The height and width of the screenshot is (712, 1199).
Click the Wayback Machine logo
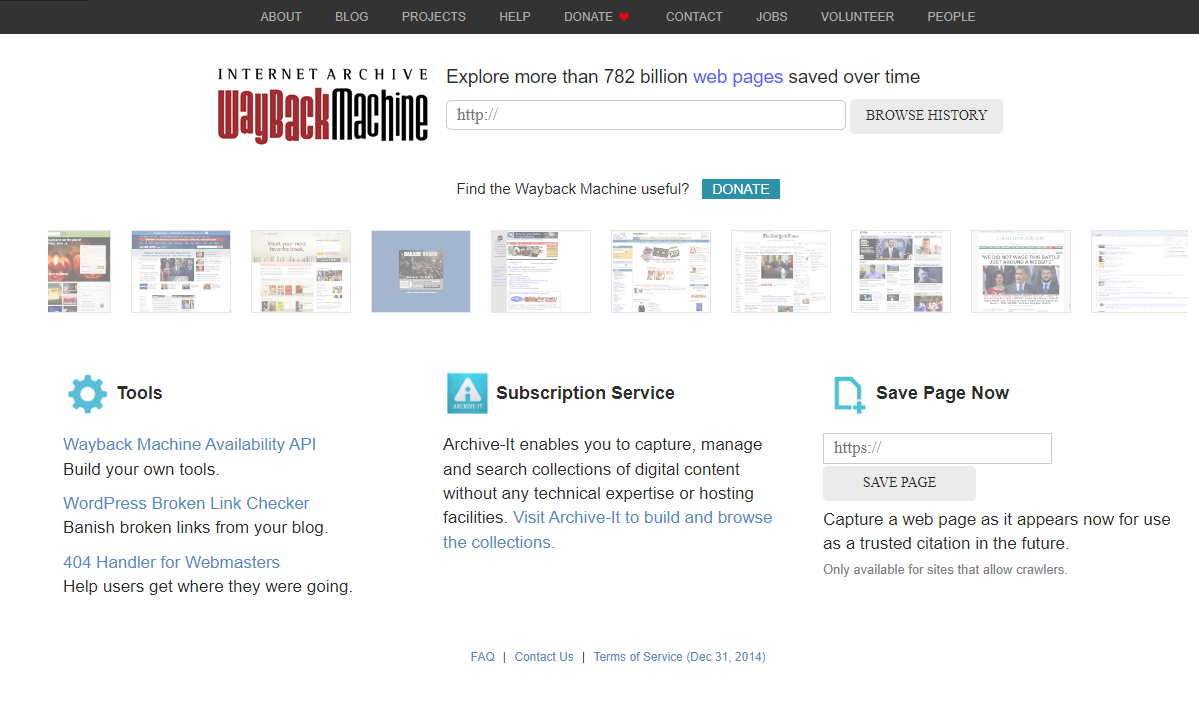322,106
